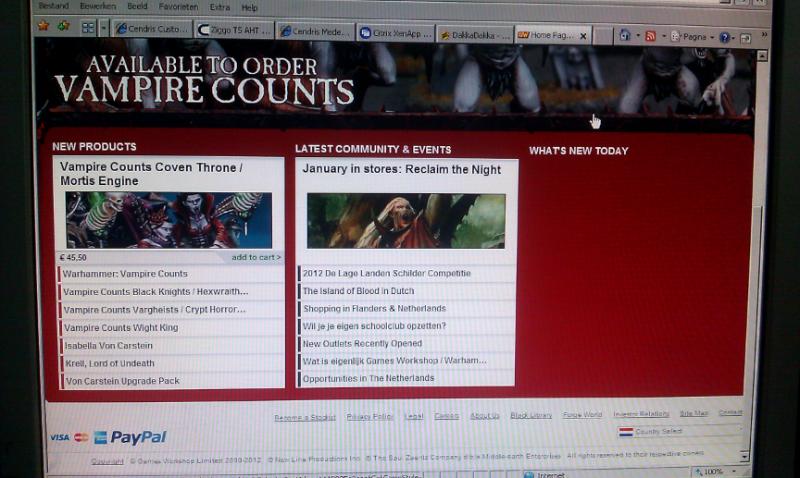Open the 100% zoom level dropdown

(x=734, y=471)
